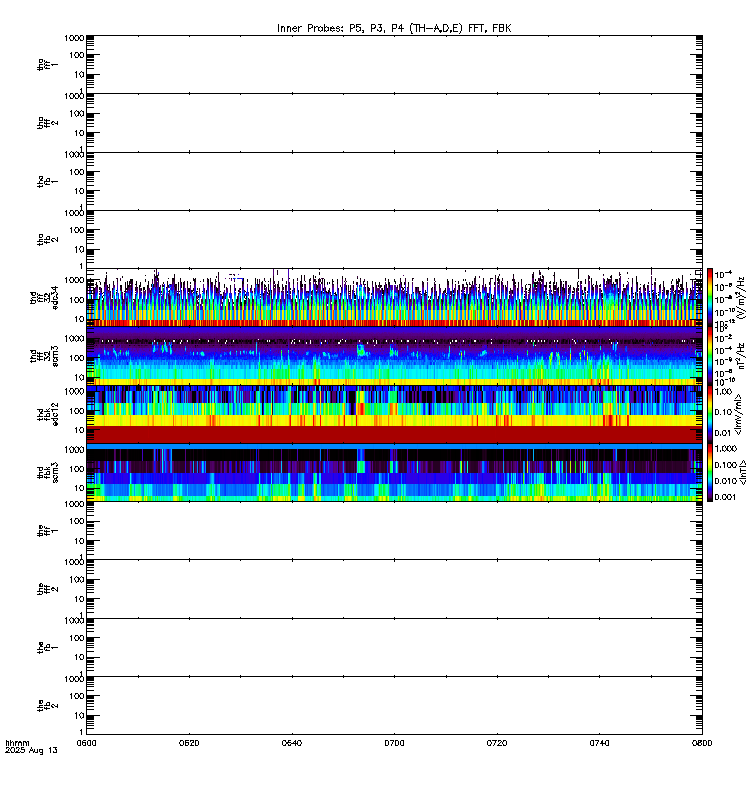Click the 0620 time axis label
Viewport: 750px width, 800px height.
point(189,743)
